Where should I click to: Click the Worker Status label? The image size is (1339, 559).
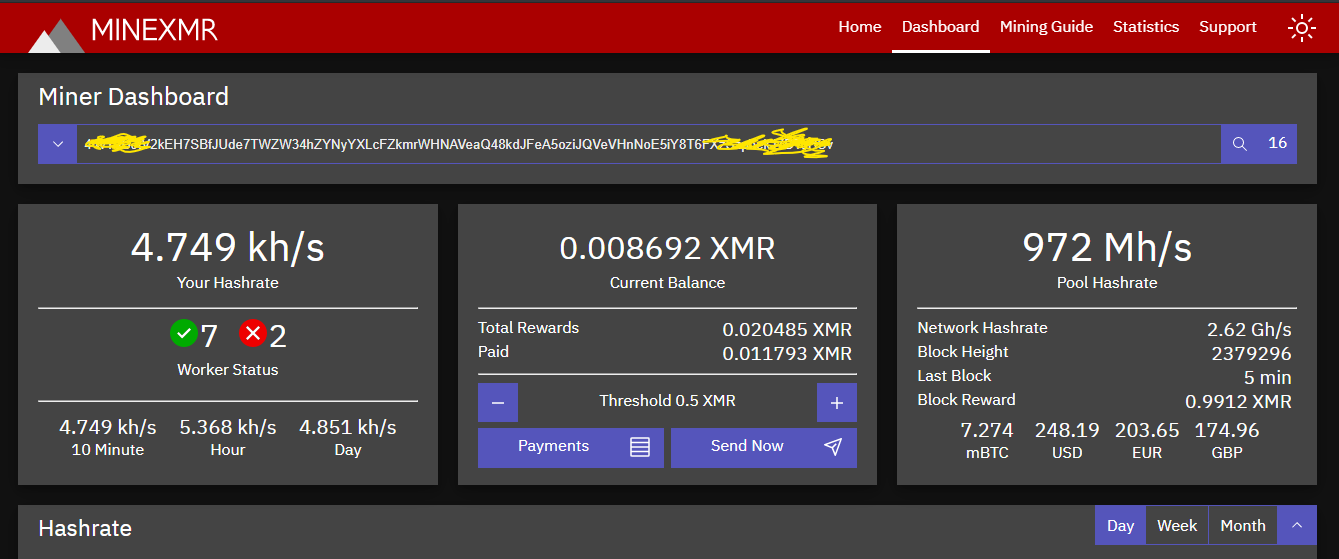tap(228, 370)
